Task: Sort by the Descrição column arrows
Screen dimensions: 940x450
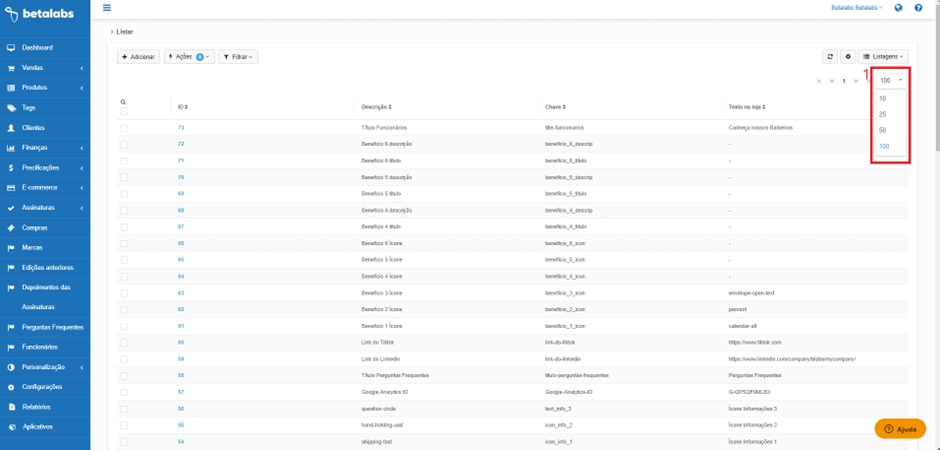Action: point(390,107)
